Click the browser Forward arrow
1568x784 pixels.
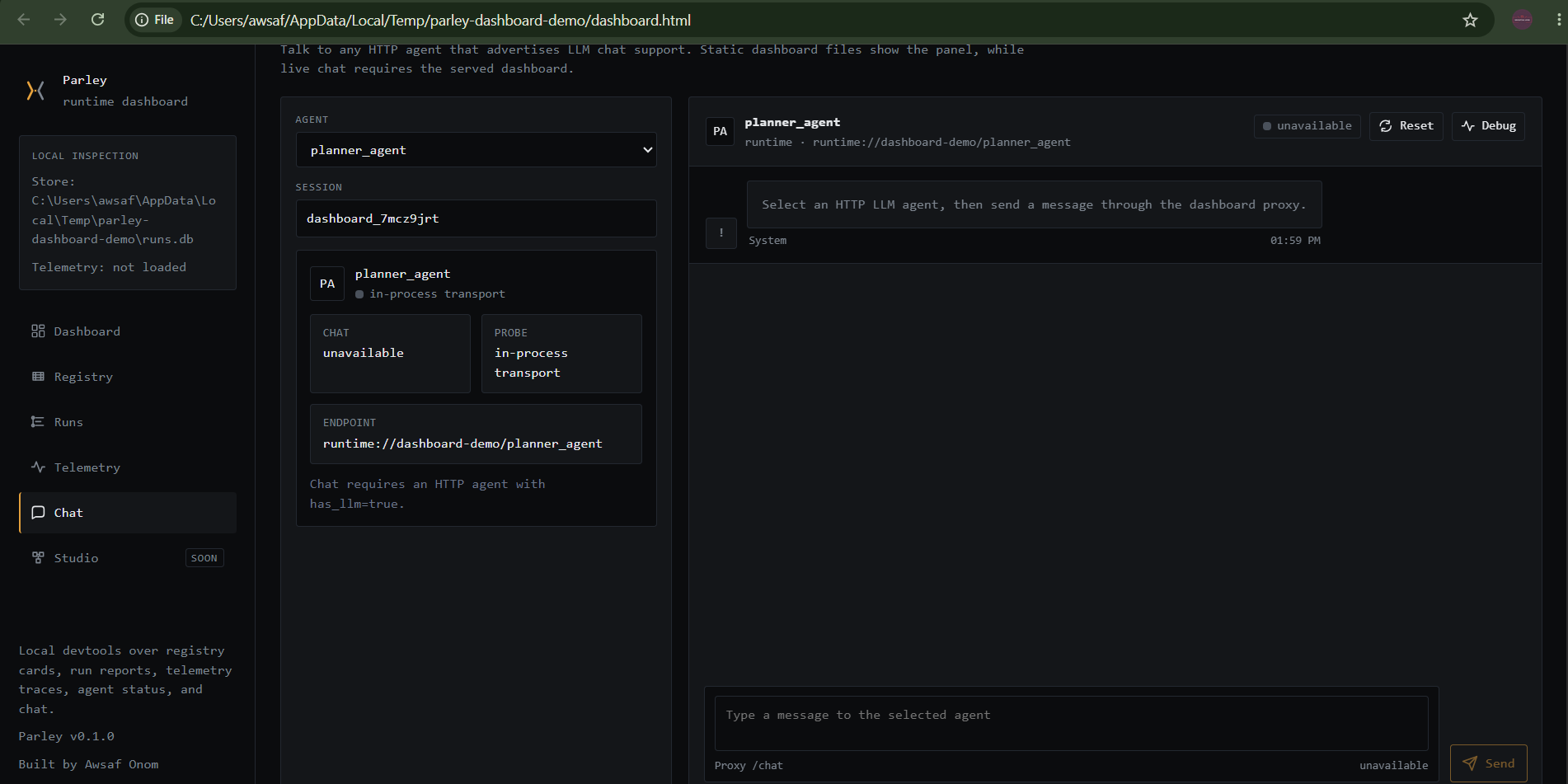pos(60,20)
